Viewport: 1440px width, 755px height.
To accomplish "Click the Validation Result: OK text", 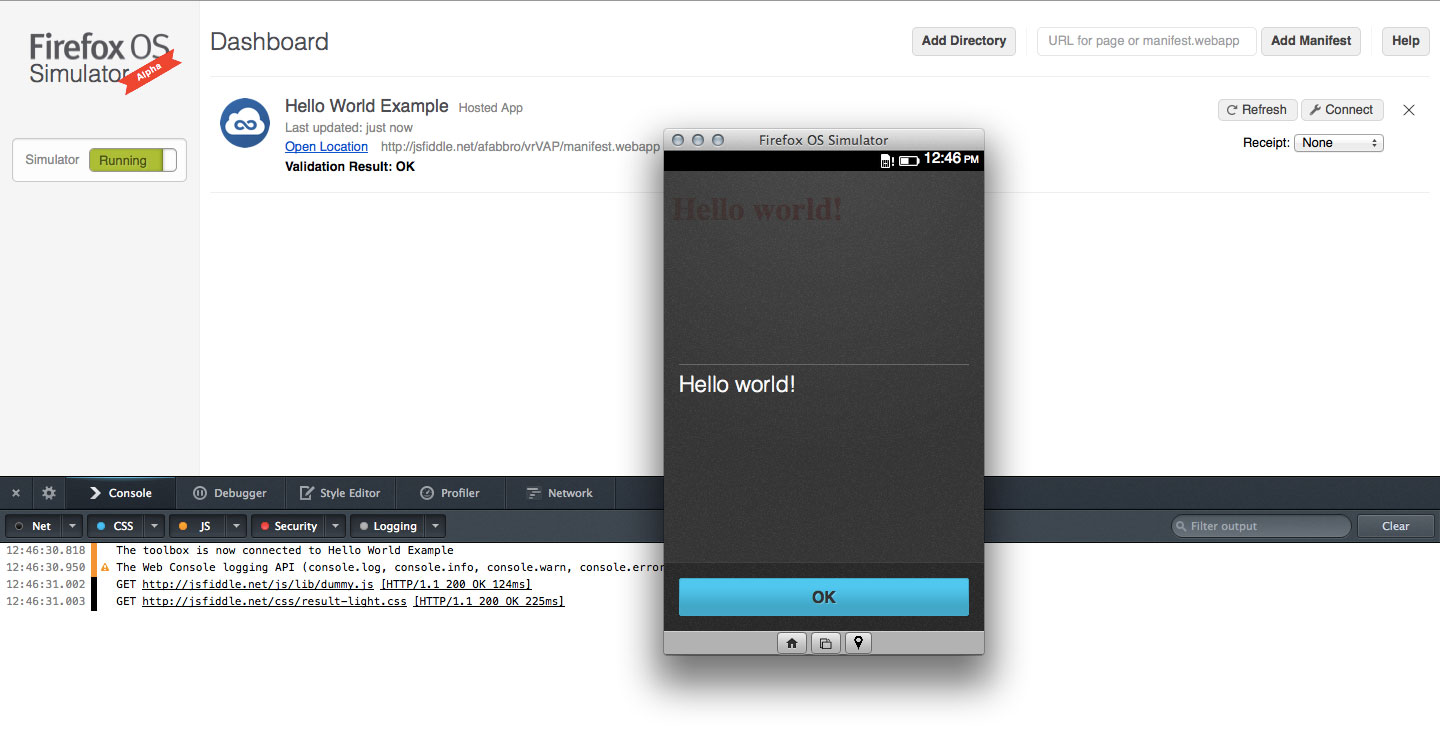I will click(x=350, y=167).
